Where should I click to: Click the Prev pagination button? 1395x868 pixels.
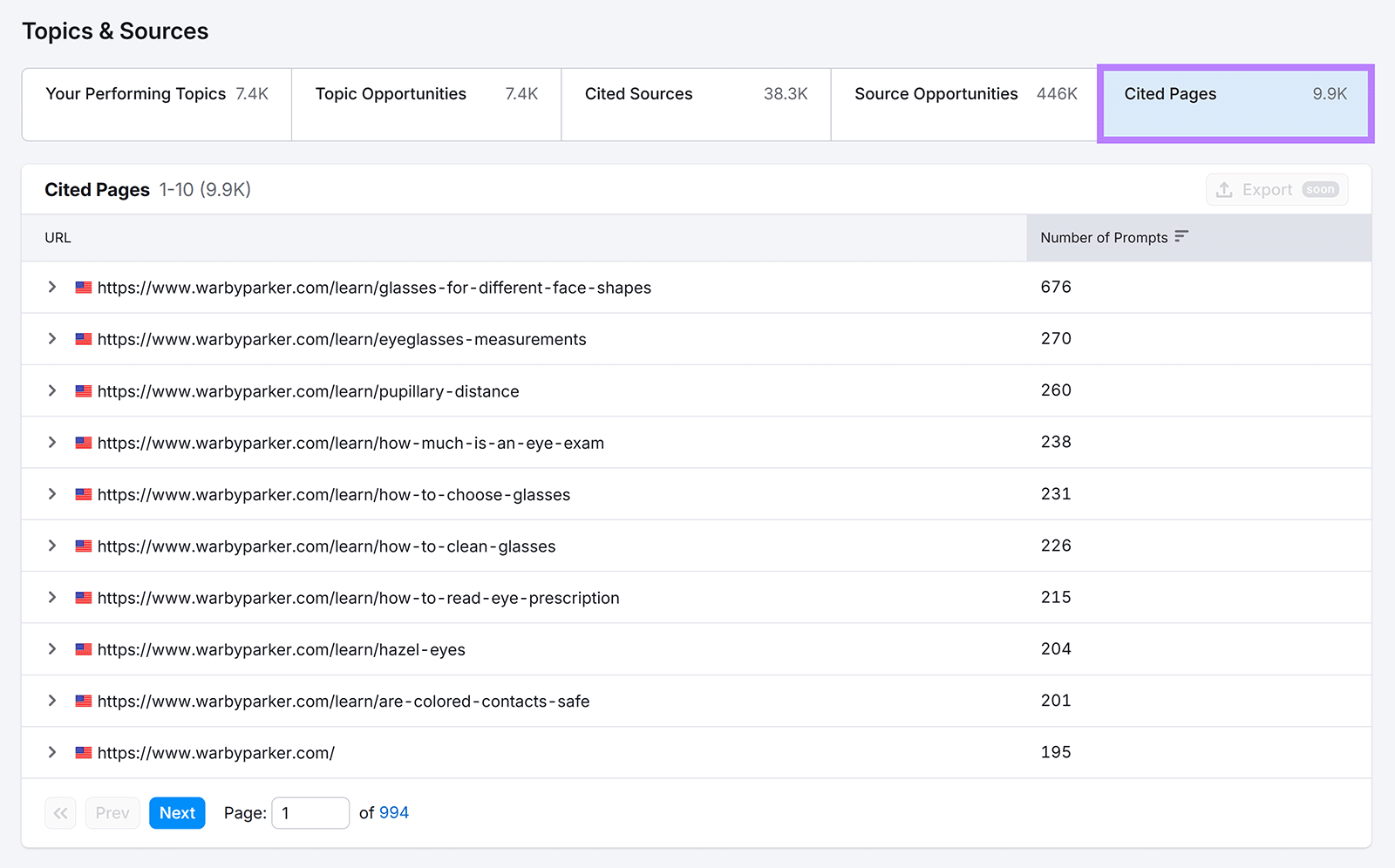[112, 812]
